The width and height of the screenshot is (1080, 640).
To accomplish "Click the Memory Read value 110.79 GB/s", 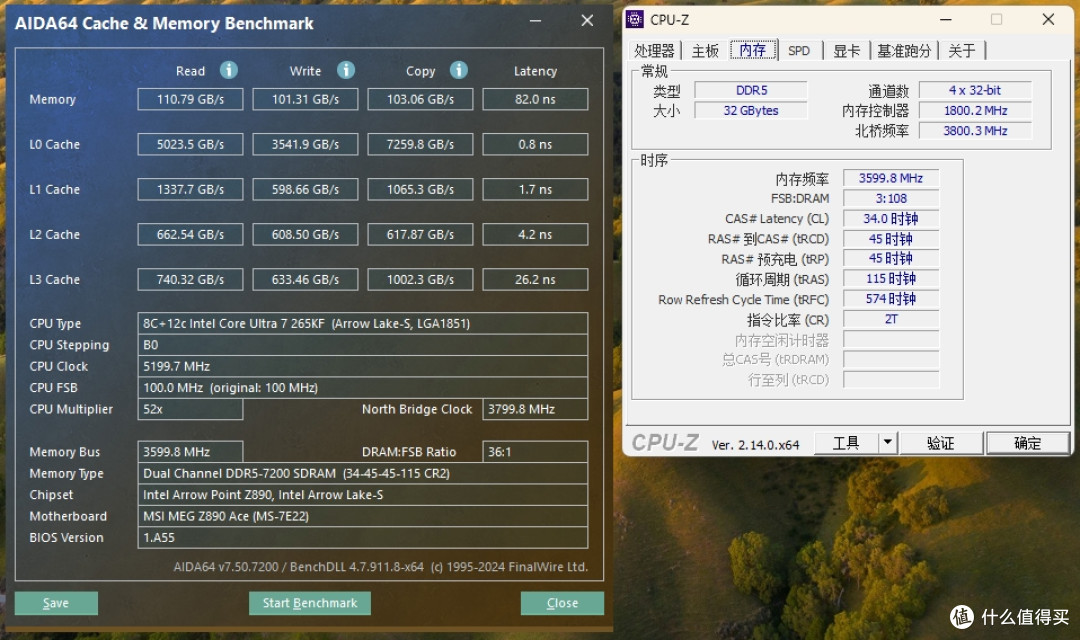I will pyautogui.click(x=190, y=99).
